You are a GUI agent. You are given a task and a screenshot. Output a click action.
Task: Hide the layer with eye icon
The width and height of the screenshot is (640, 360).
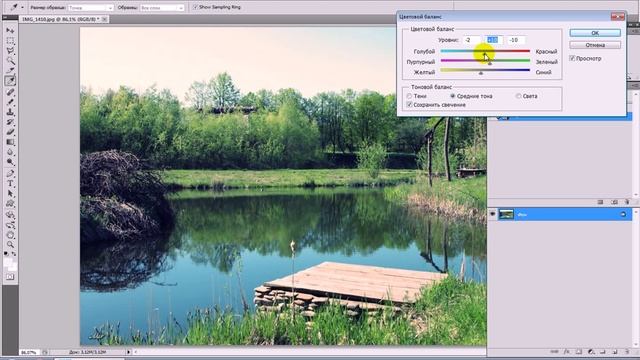tap(493, 214)
